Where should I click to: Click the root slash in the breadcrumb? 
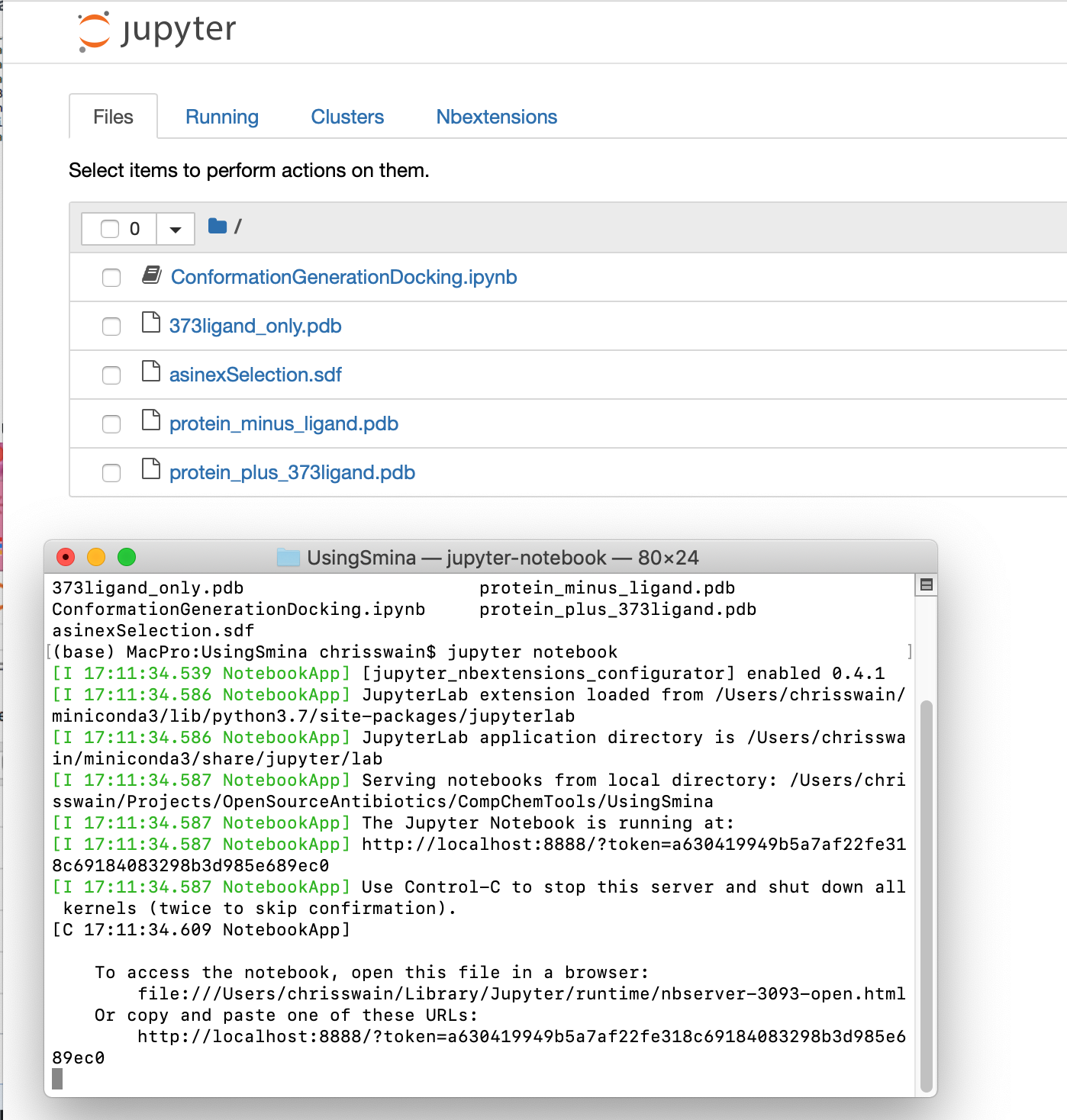(238, 227)
